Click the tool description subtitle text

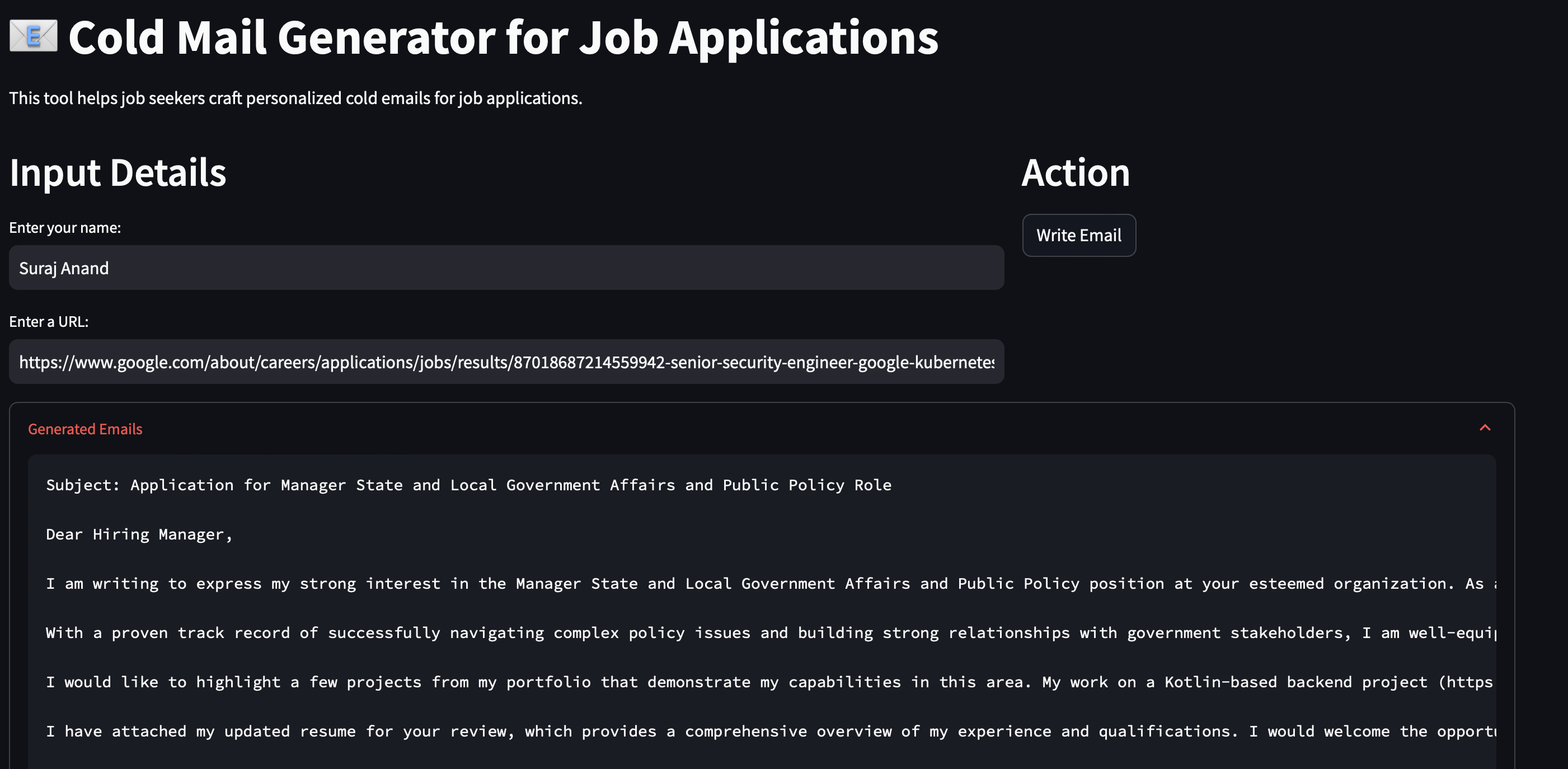[x=295, y=98]
